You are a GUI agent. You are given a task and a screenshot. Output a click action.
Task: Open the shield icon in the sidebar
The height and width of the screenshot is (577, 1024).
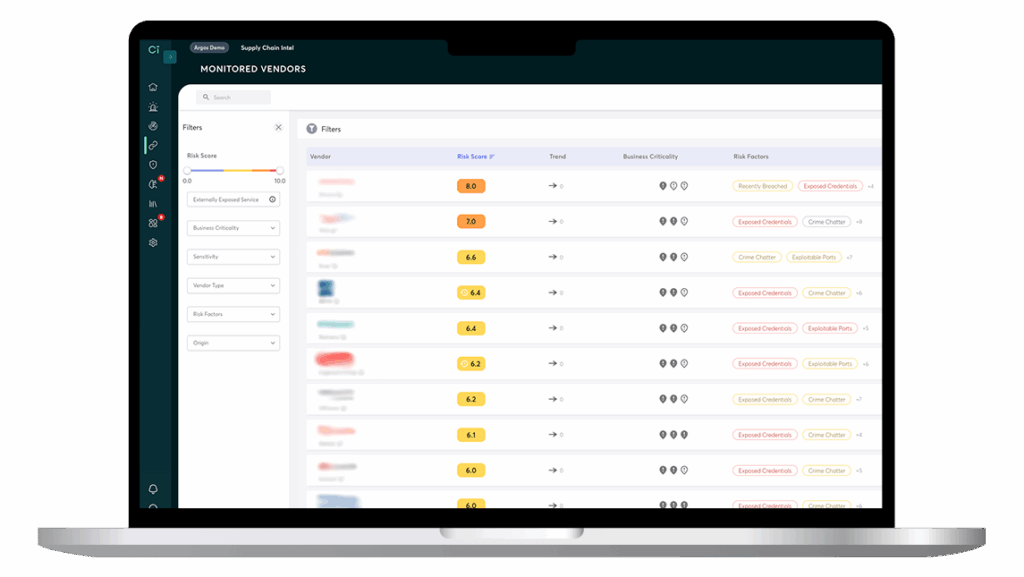tap(153, 165)
